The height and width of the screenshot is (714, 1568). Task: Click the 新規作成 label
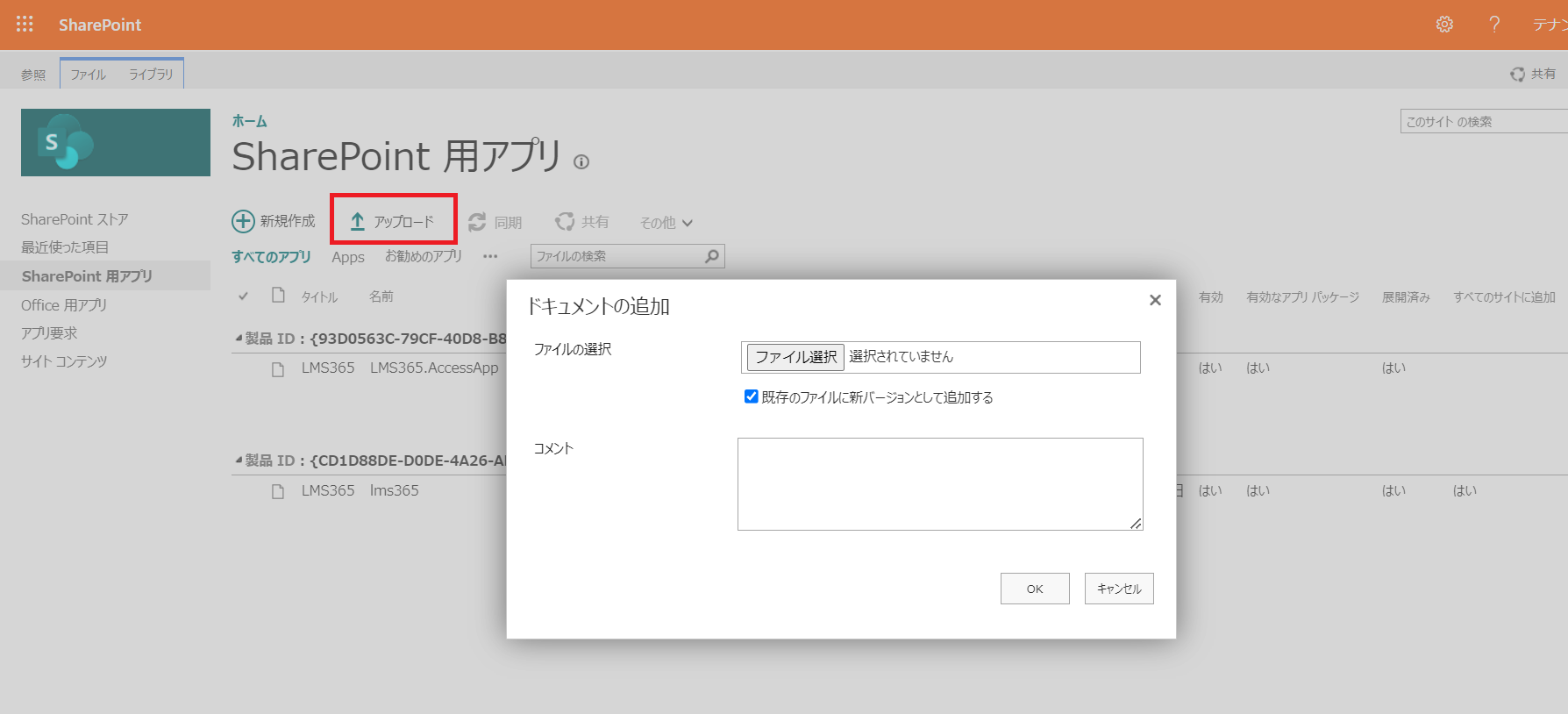coord(288,221)
